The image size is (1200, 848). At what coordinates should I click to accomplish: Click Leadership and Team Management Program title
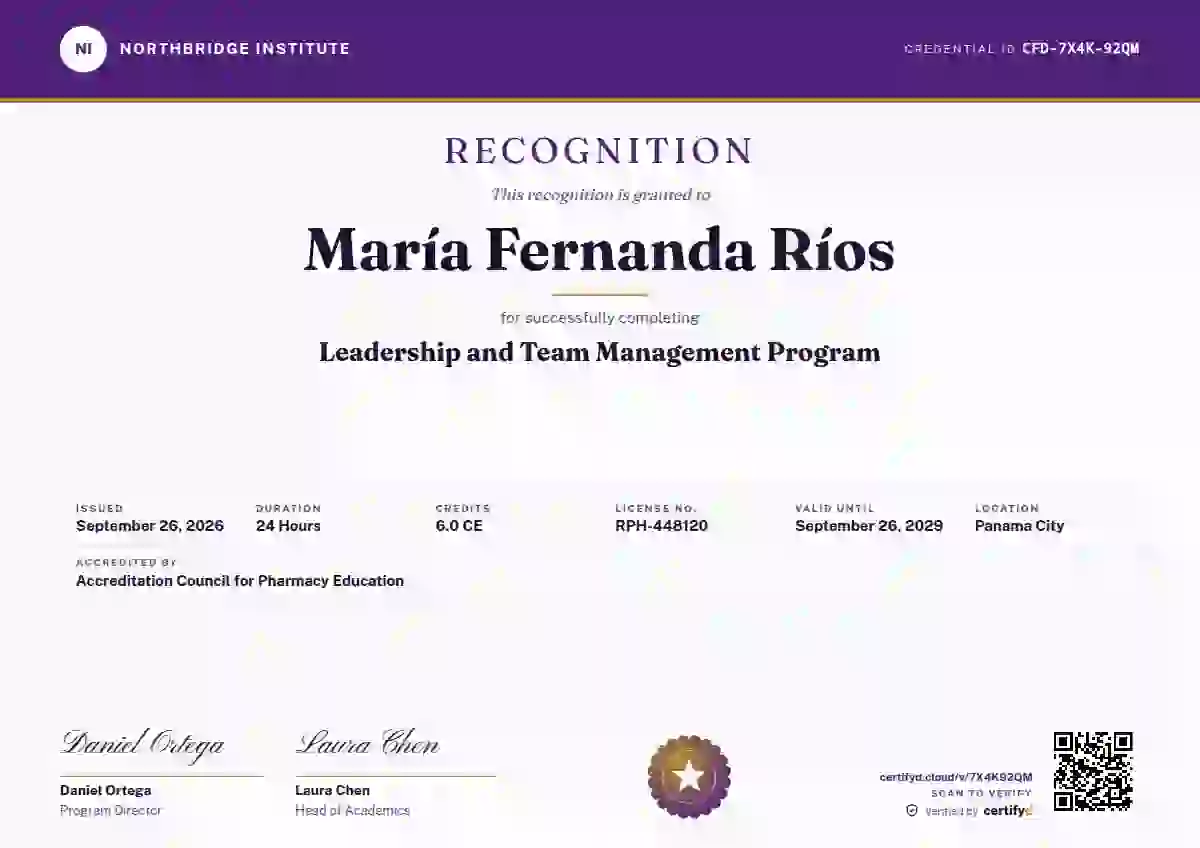point(600,353)
